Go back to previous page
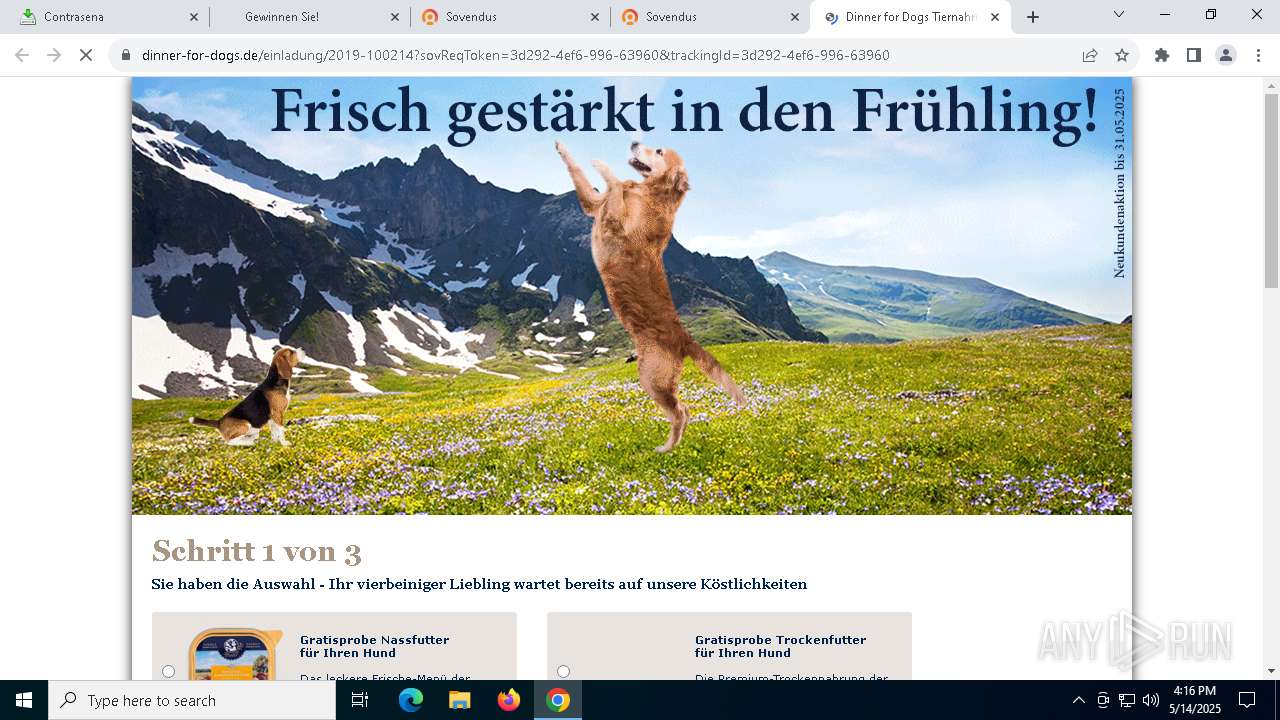 pyautogui.click(x=22, y=55)
